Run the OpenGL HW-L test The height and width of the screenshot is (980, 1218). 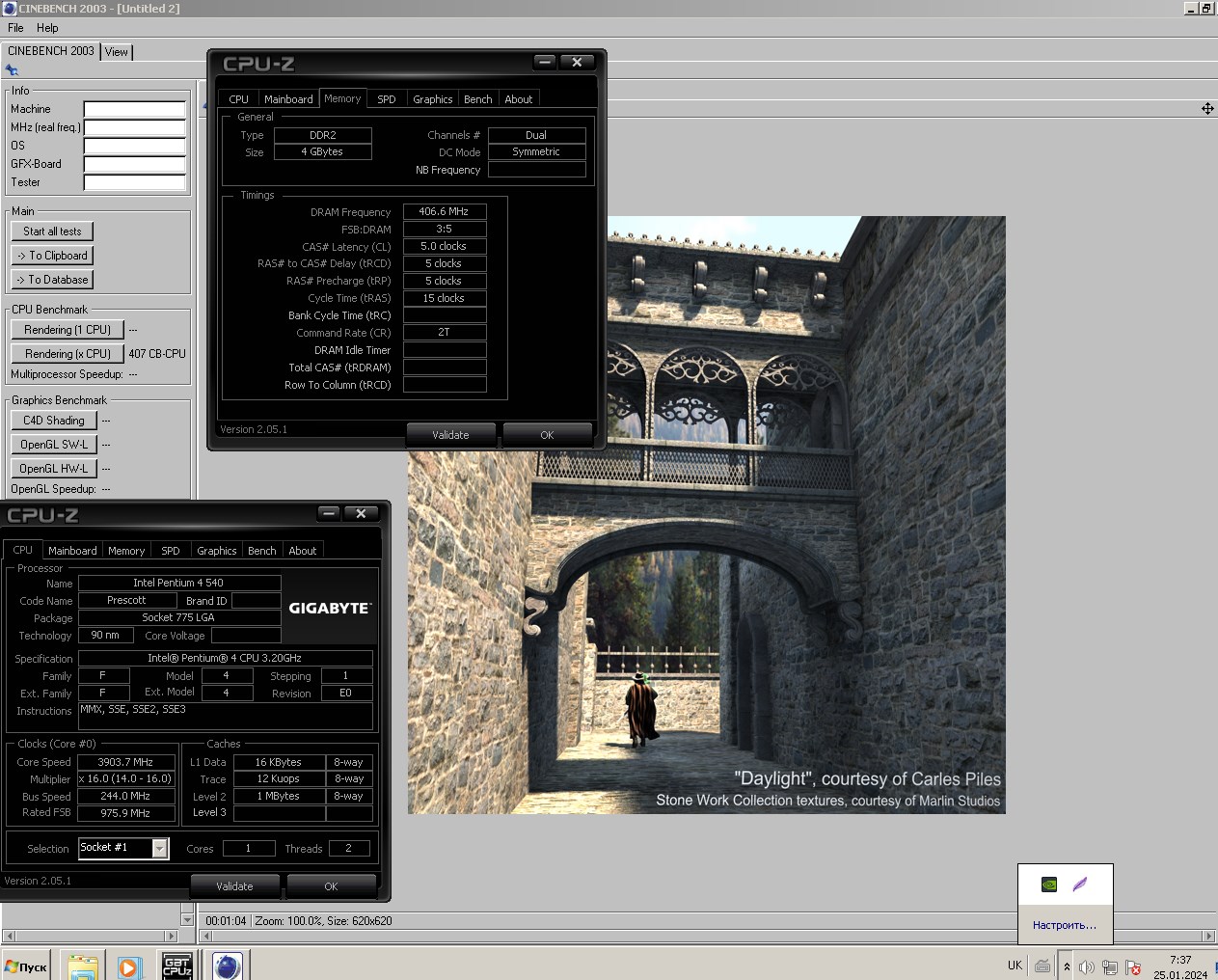pos(54,469)
